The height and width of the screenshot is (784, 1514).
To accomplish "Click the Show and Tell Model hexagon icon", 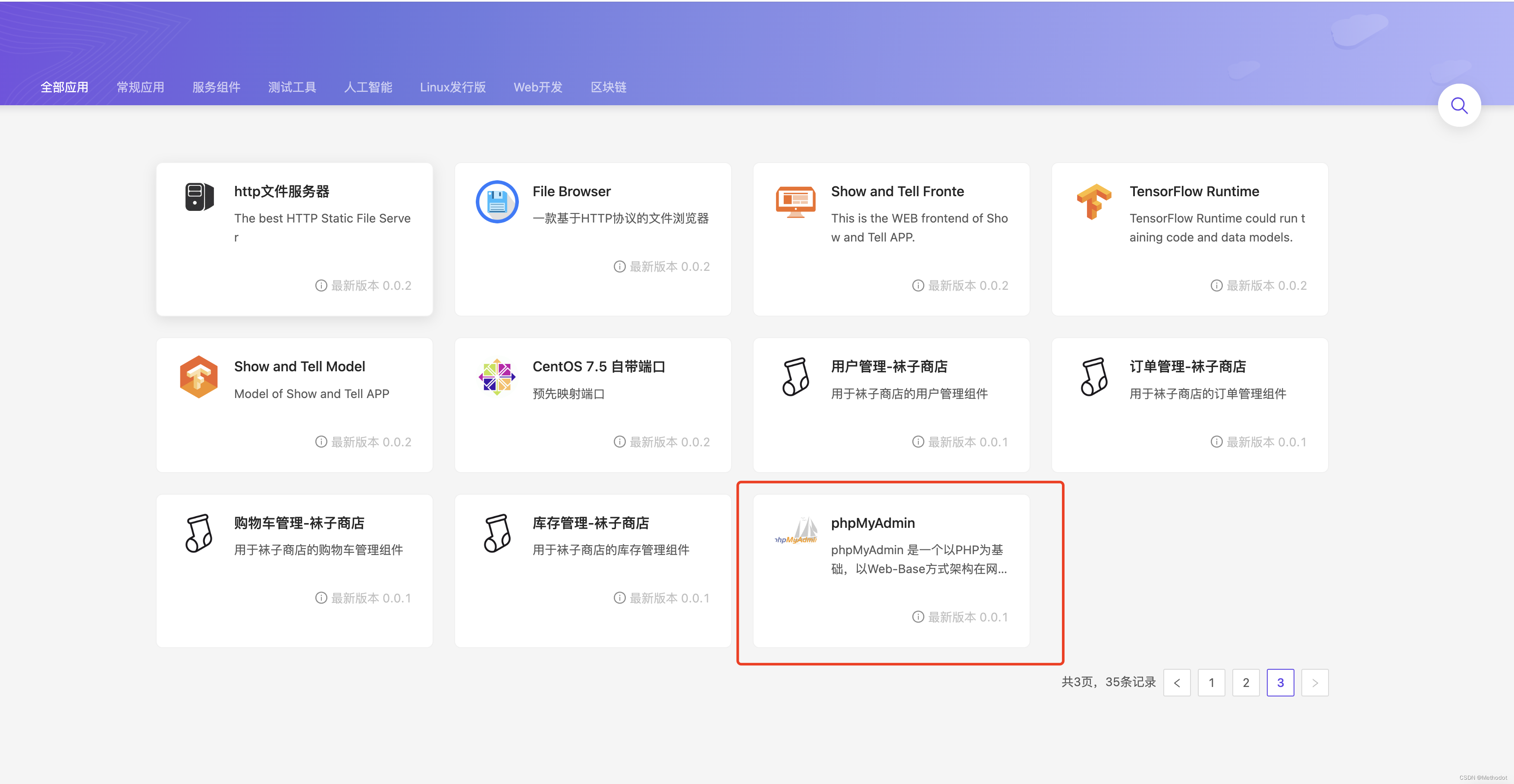I will [x=199, y=377].
